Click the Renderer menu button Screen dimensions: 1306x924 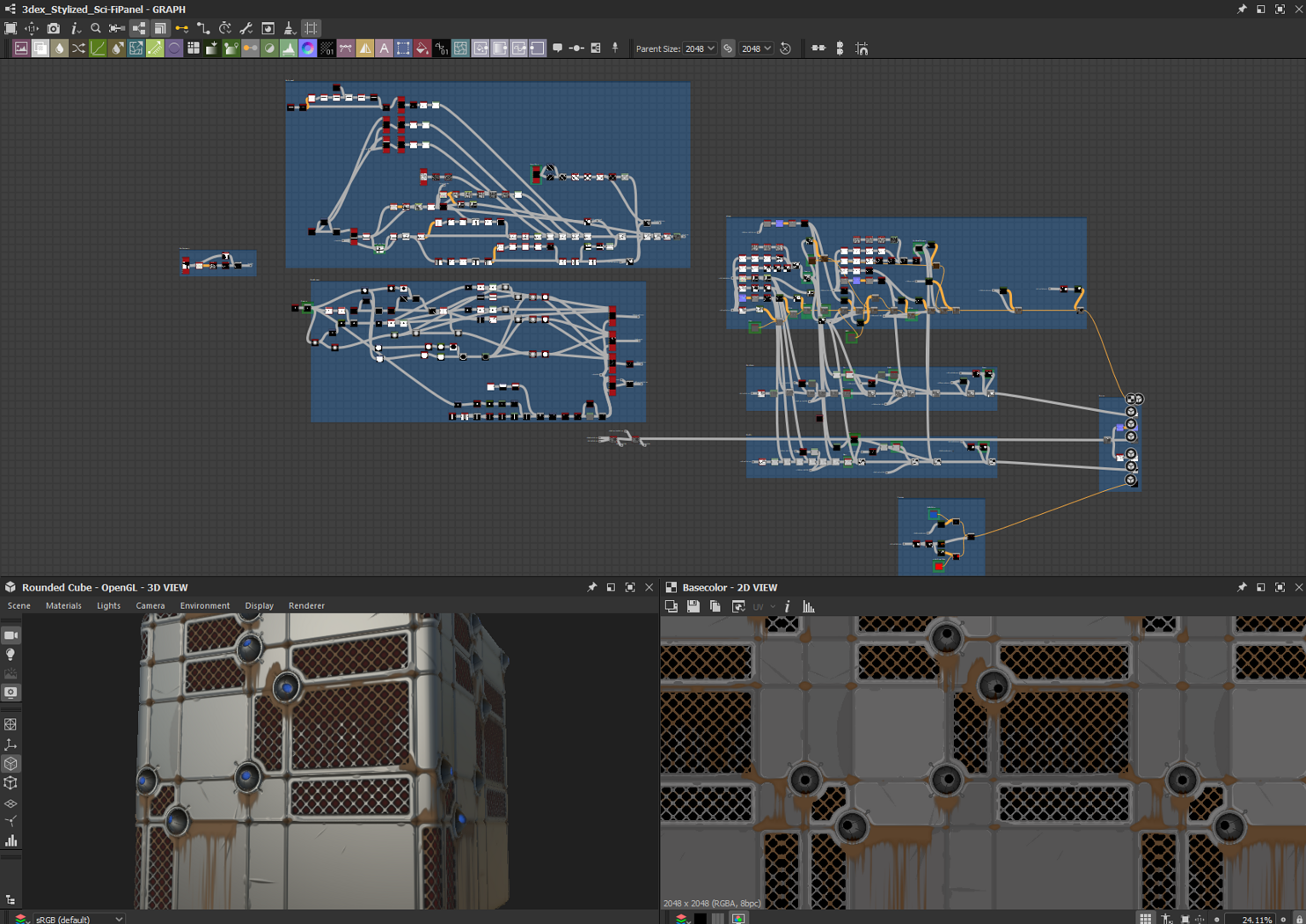(306, 605)
